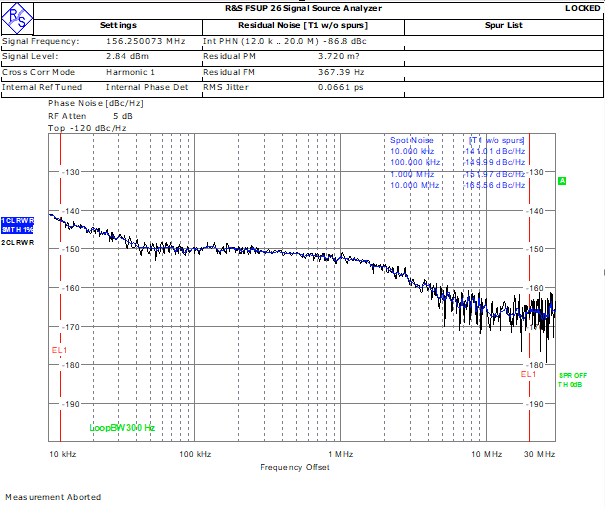Select the 1 CLRWR trace label
The width and height of the screenshot is (605, 507).
coord(17,221)
